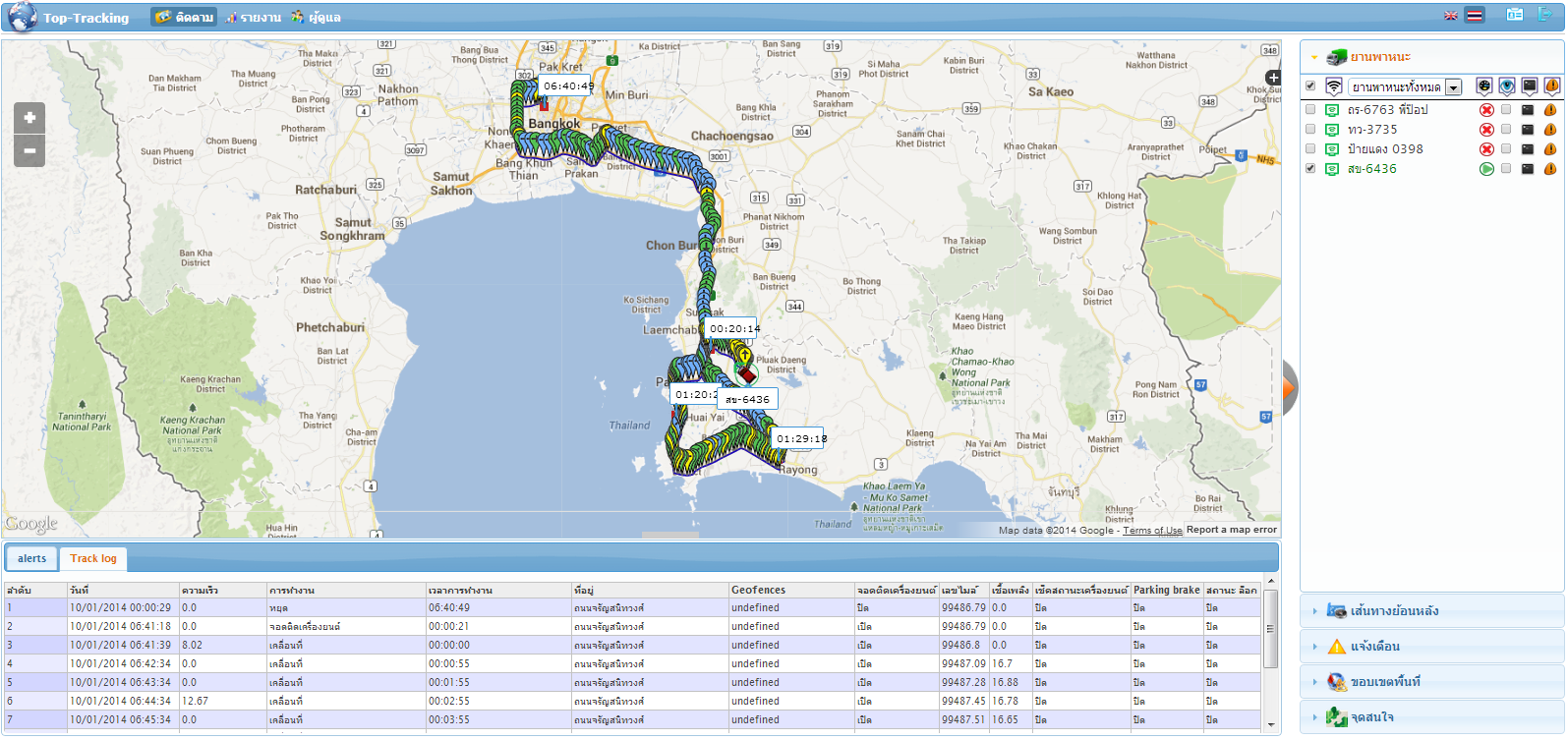Expand the แจ้งเตือน alerts panel

1374,647
